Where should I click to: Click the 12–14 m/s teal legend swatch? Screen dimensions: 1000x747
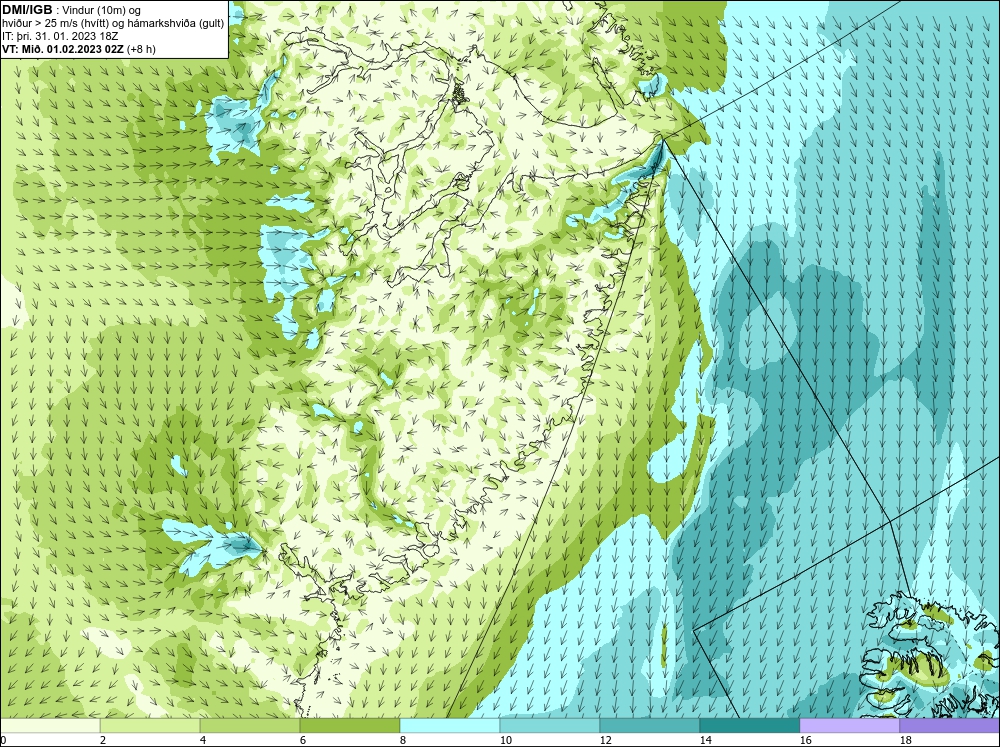649,726
